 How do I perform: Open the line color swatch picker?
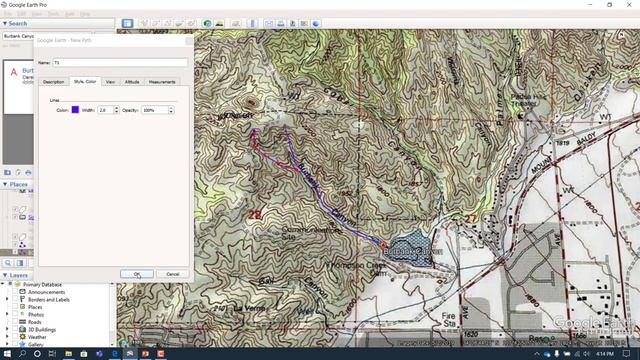[x=75, y=109]
